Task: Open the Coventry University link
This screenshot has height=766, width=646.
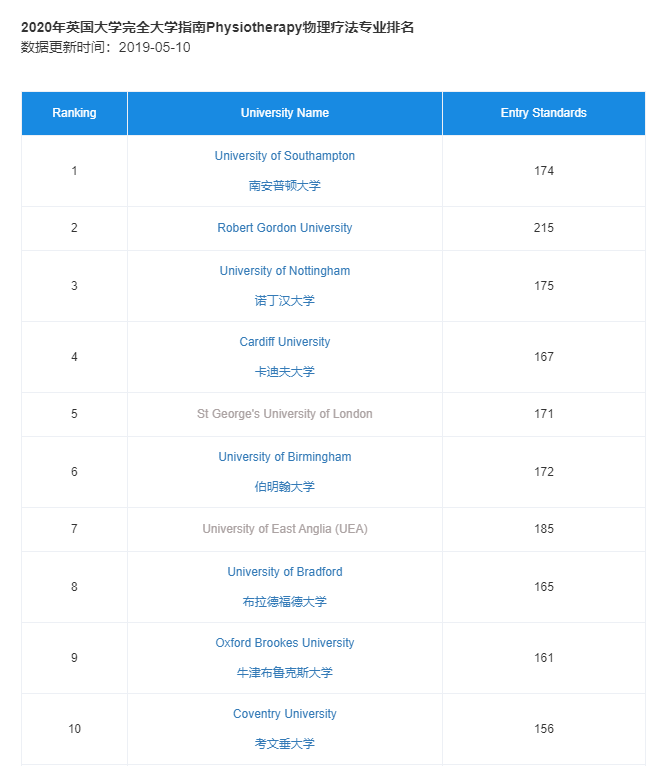Action: tap(284, 714)
